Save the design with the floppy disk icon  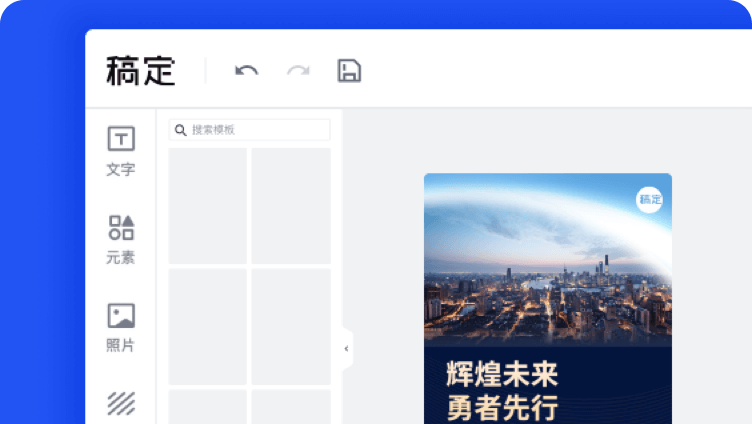[x=349, y=70]
